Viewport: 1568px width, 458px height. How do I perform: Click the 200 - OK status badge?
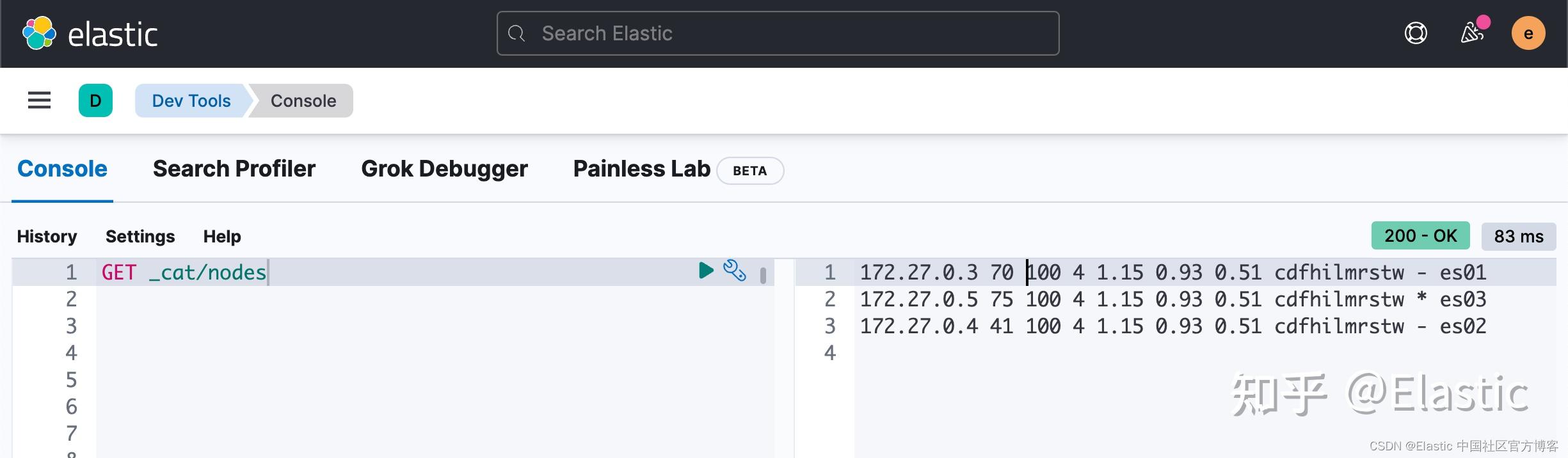click(1420, 236)
